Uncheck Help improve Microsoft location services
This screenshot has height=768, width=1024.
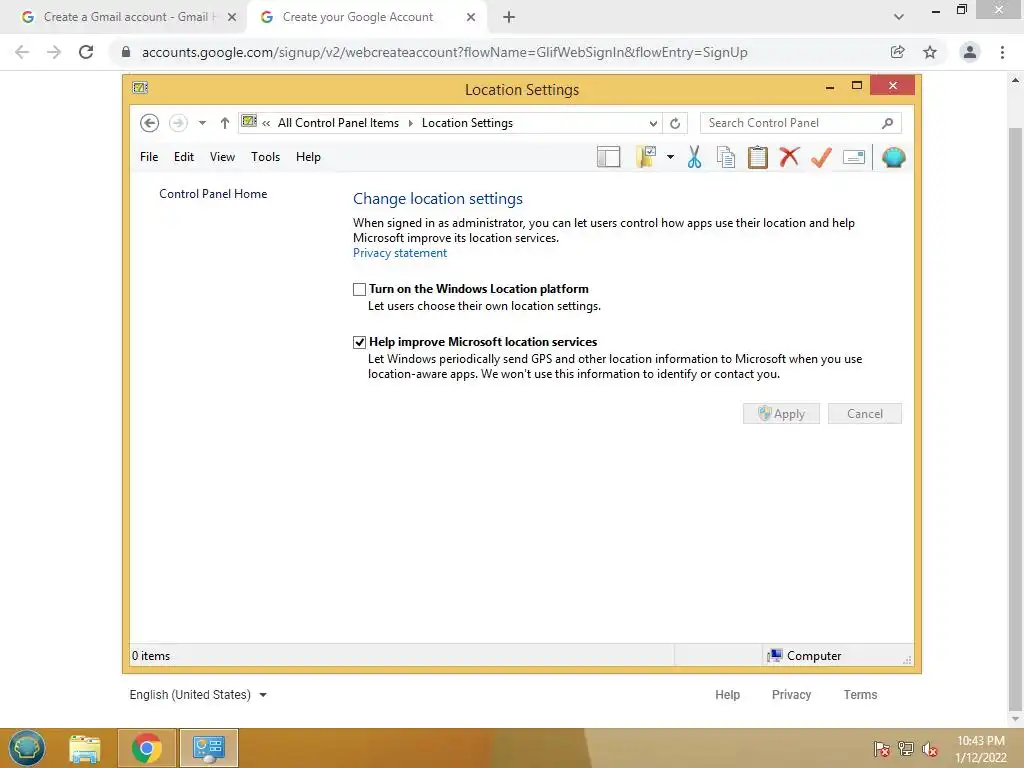pyautogui.click(x=359, y=342)
